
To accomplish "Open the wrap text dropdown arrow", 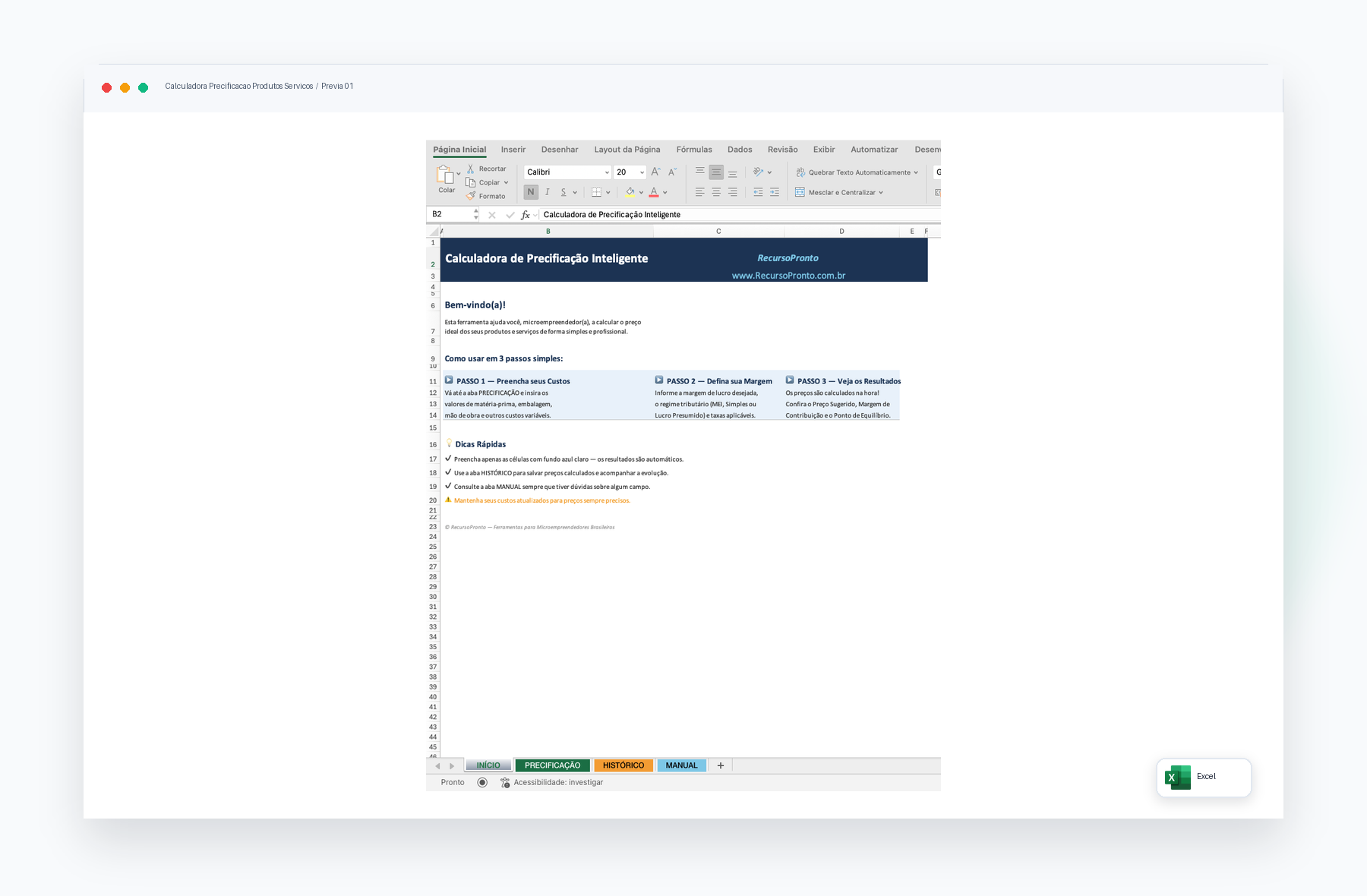I will tap(916, 172).
